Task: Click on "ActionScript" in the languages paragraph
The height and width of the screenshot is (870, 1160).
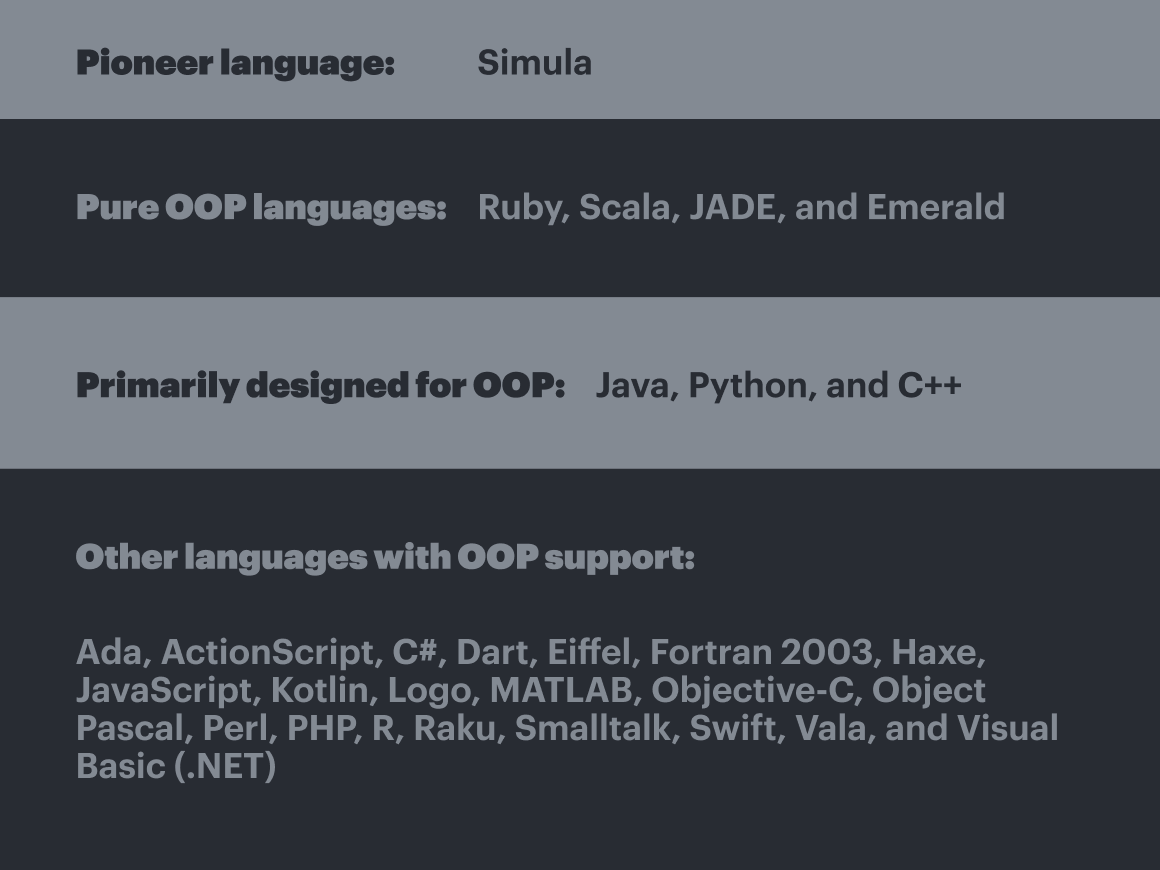Action: (265, 652)
